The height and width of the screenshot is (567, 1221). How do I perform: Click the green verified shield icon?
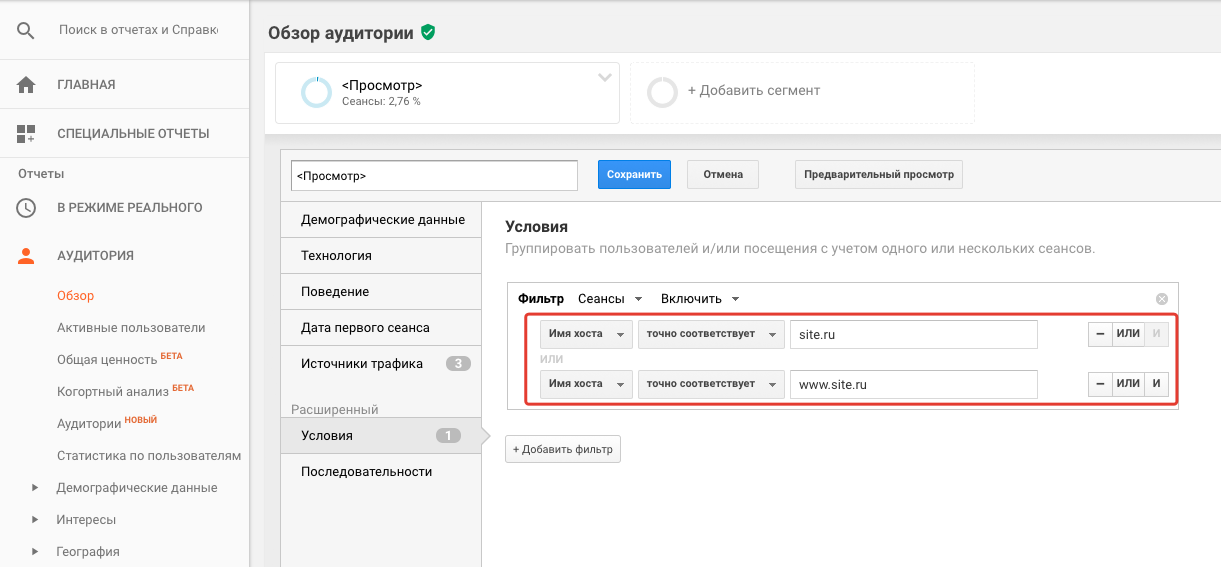coord(428,33)
